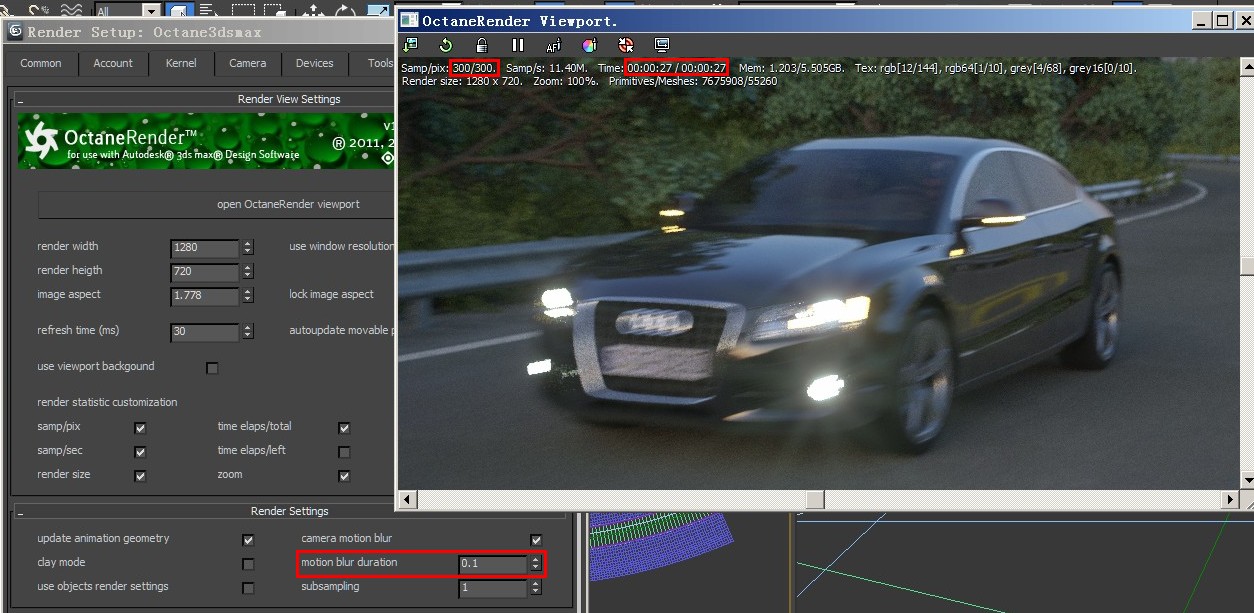The image size is (1254, 613).
Task: Click the render width input field
Action: pyautogui.click(x=204, y=247)
